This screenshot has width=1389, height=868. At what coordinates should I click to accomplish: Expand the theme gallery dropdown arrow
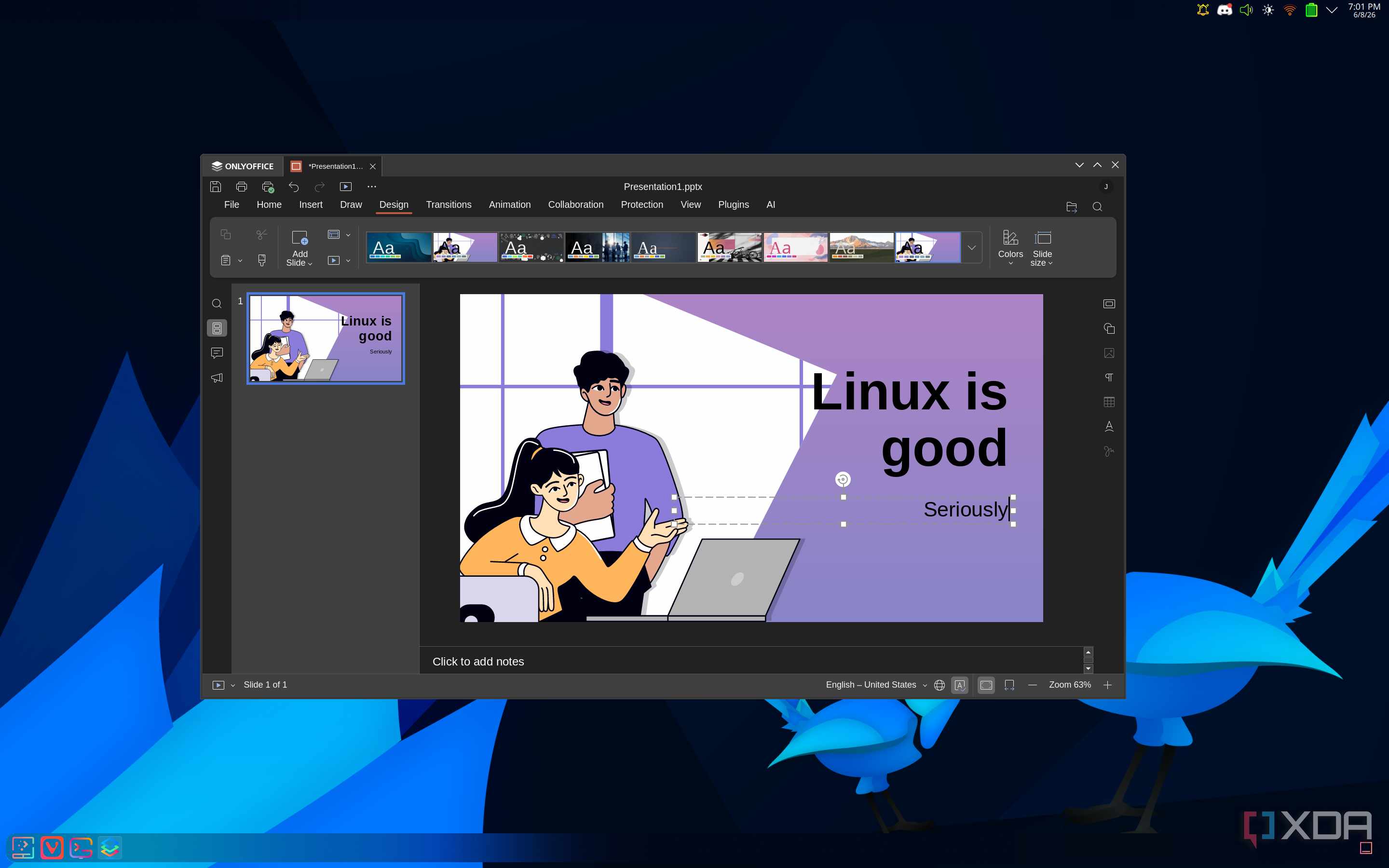click(972, 247)
